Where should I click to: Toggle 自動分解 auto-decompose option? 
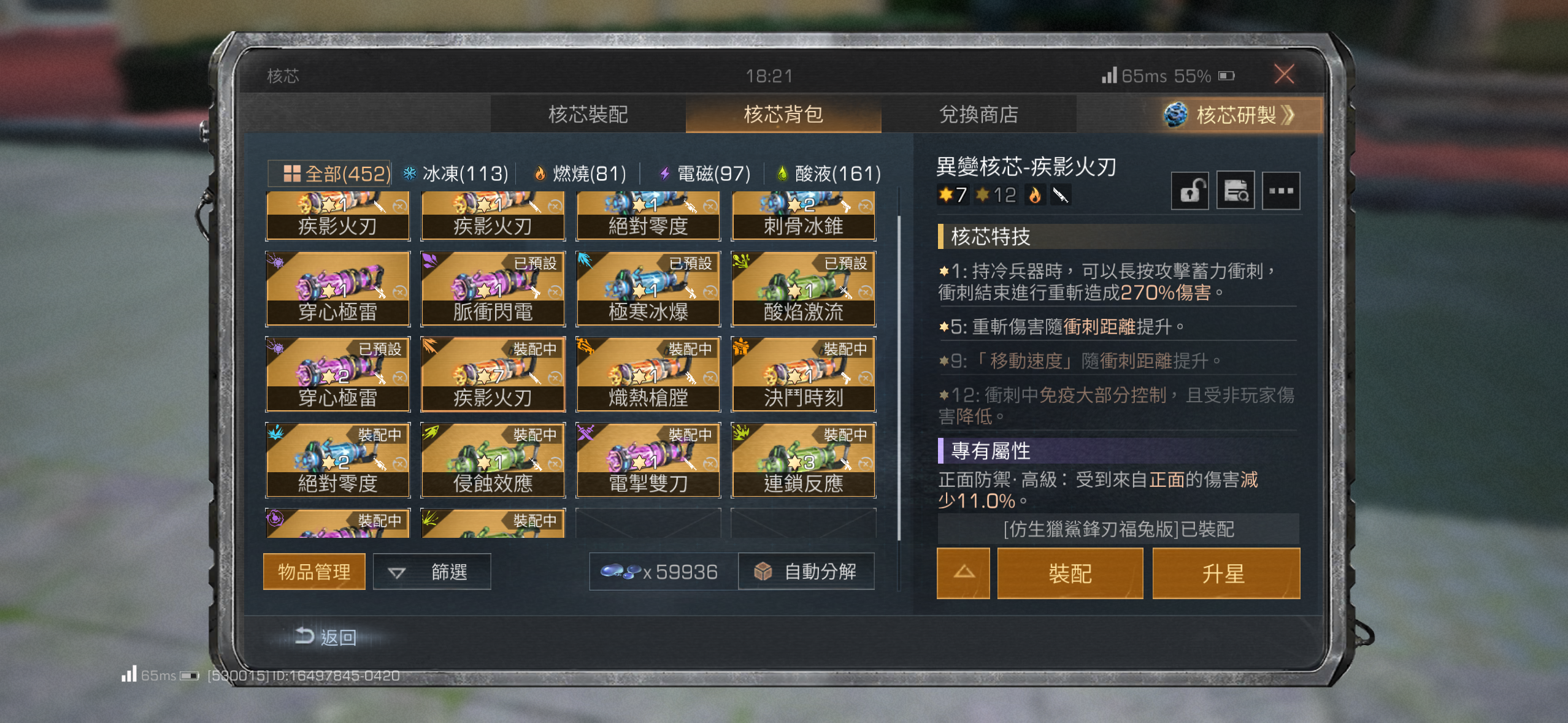[807, 572]
